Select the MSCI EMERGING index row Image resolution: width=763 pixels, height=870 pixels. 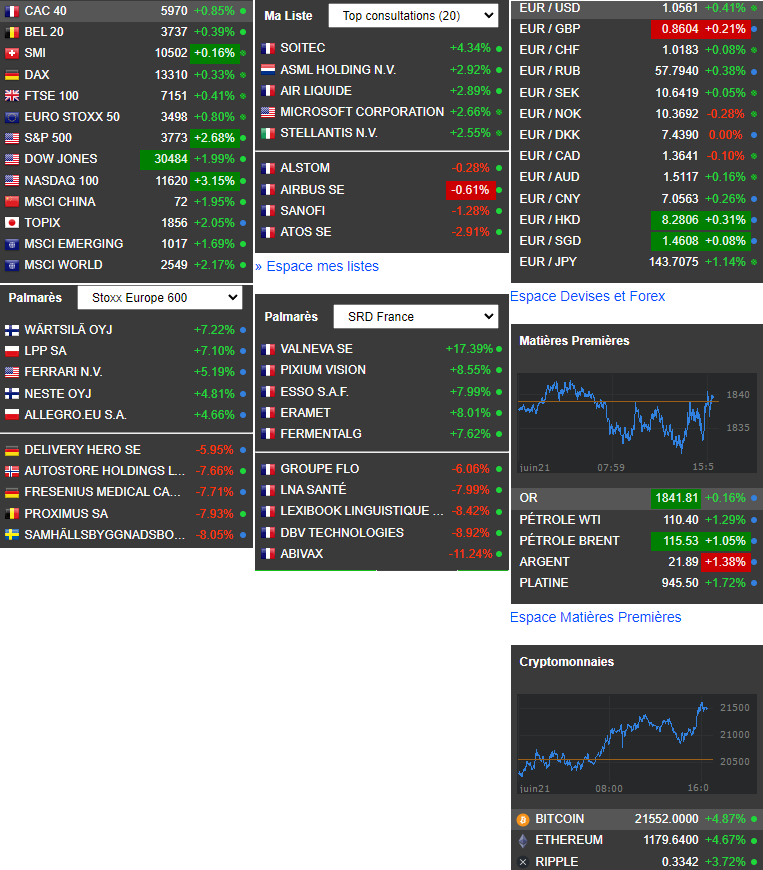(126, 244)
